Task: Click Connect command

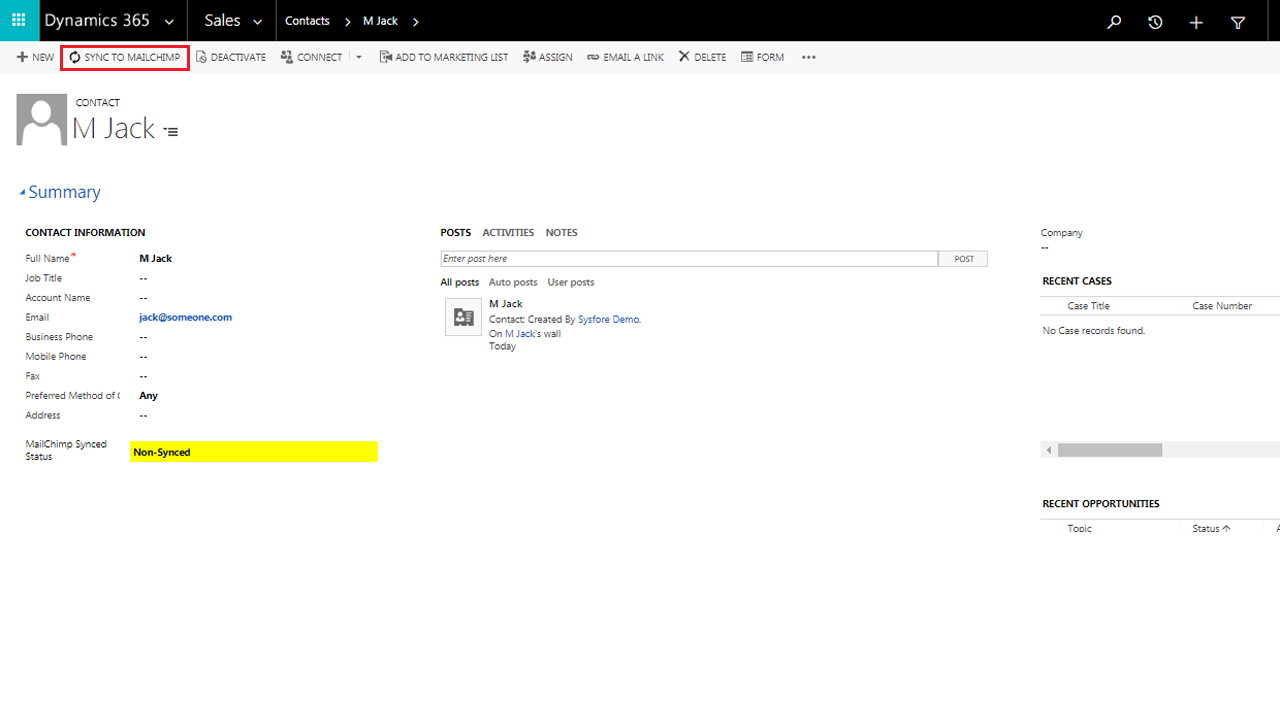Action: pyautogui.click(x=311, y=57)
